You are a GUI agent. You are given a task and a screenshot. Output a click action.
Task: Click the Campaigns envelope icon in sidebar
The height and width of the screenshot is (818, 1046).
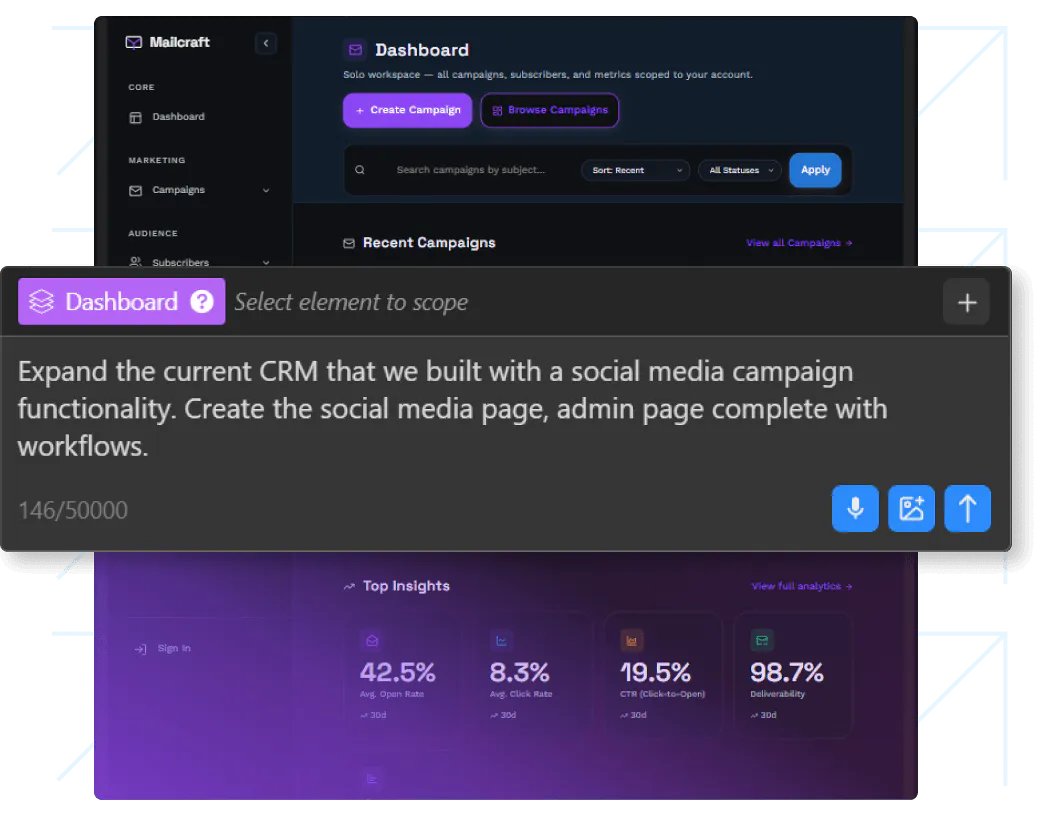point(135,191)
